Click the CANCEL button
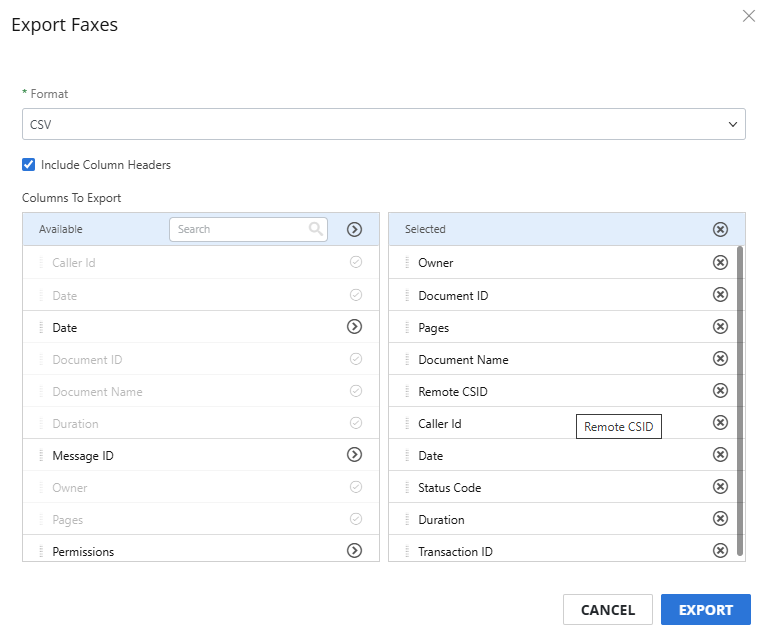The height and width of the screenshot is (634, 760). 608,610
